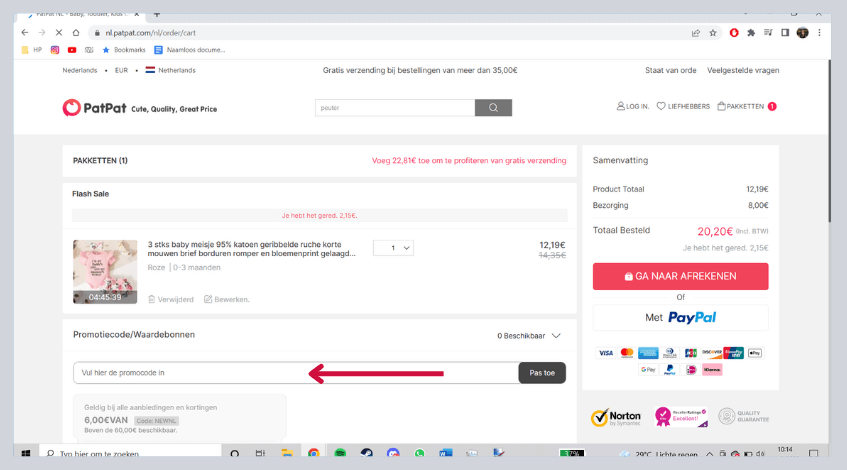Screen dimensions: 847x470
Task: Open Chrome browser menu (three dots)
Action: tap(820, 33)
